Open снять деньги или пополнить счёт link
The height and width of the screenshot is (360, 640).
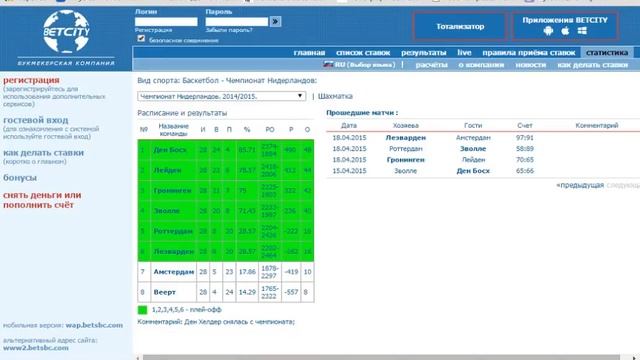coord(42,200)
